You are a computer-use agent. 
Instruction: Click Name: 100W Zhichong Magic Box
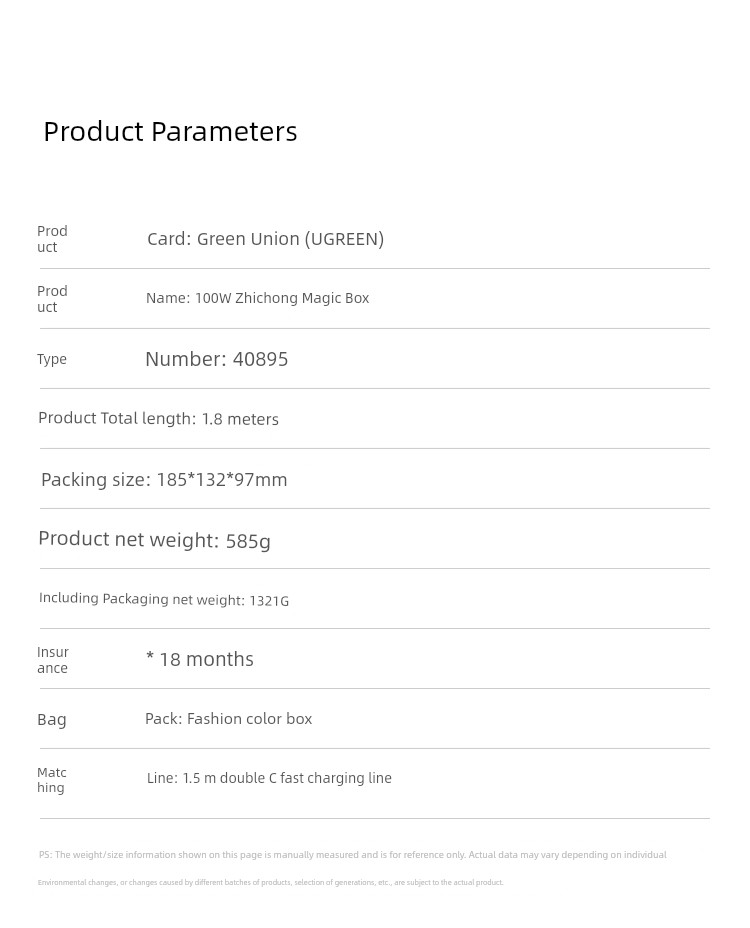pyautogui.click(x=257, y=298)
